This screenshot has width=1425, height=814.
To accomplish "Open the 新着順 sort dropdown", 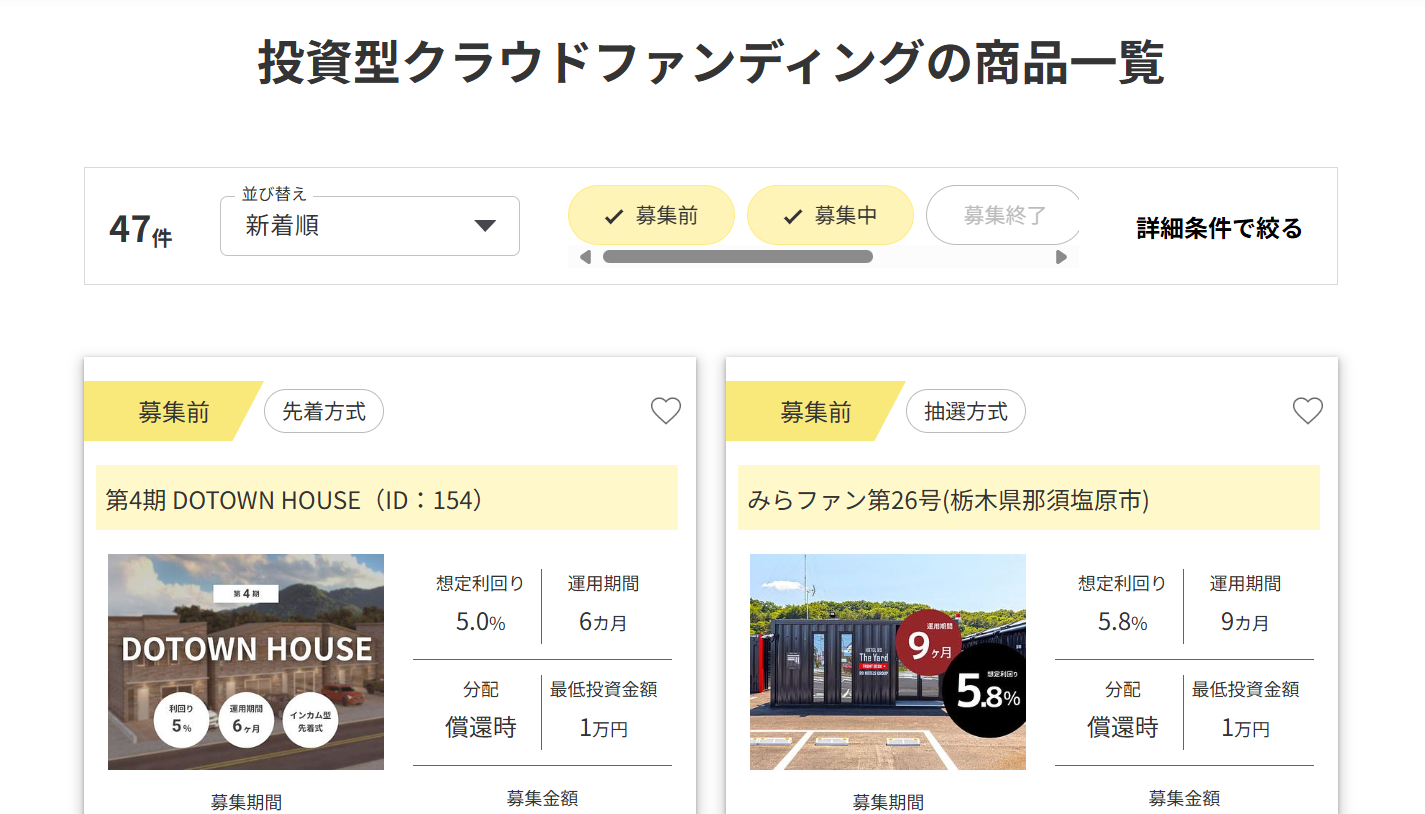I will [x=369, y=226].
